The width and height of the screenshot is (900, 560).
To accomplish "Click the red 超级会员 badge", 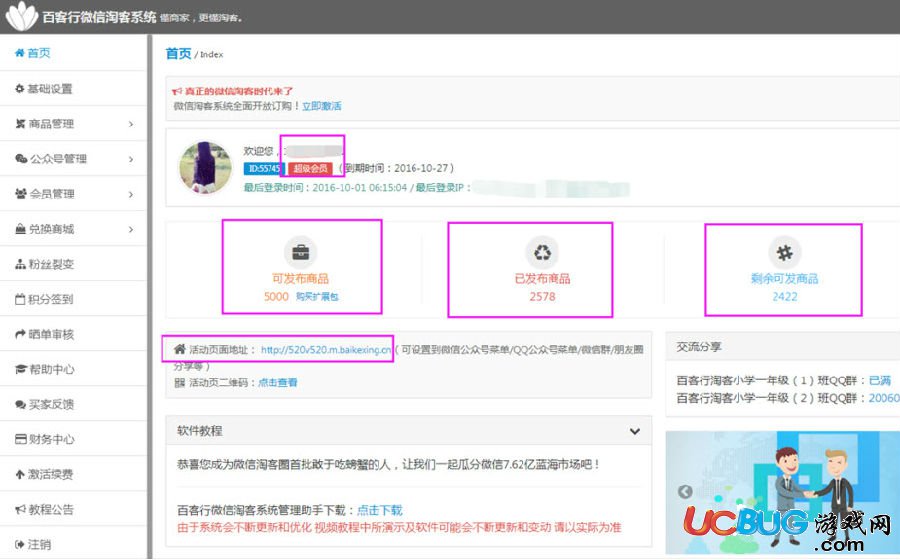I will point(311,168).
